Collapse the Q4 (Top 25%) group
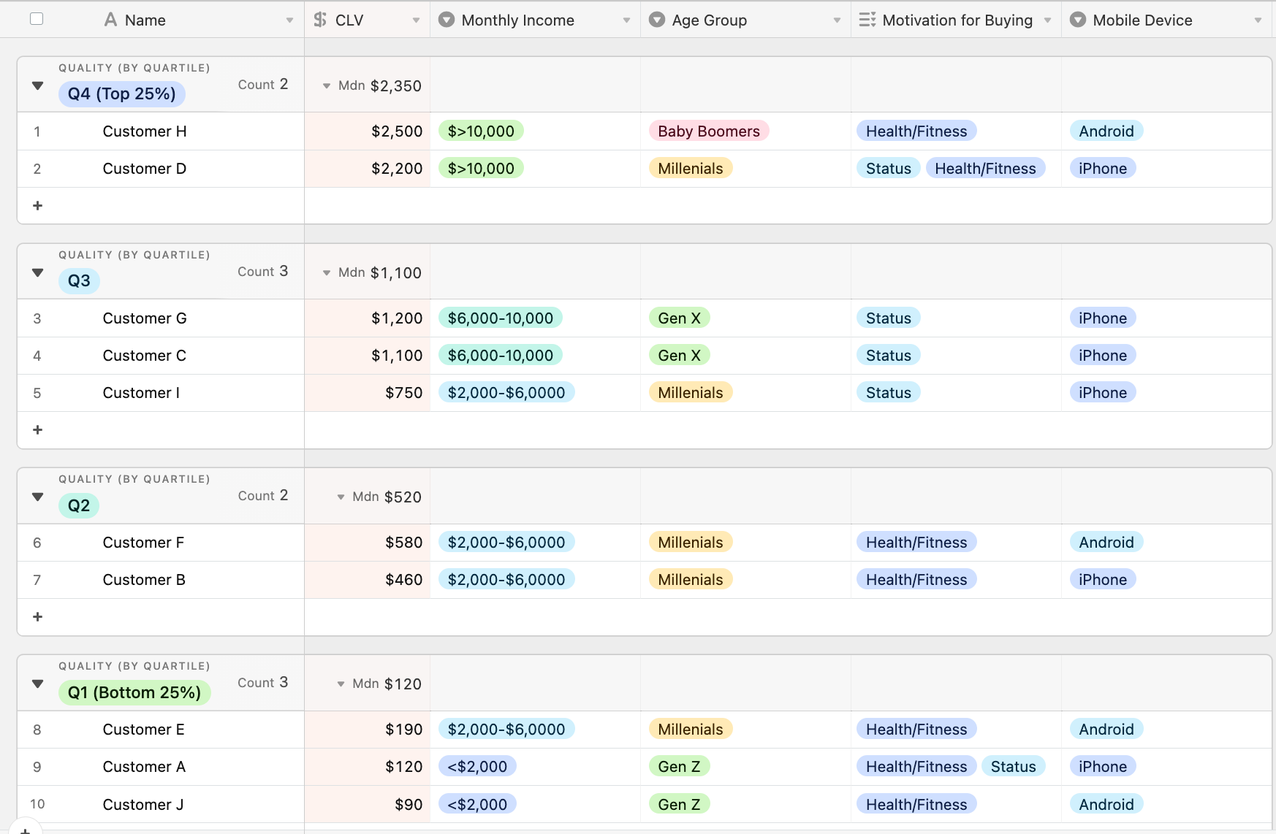Viewport: 1276px width, 834px height. pos(38,86)
